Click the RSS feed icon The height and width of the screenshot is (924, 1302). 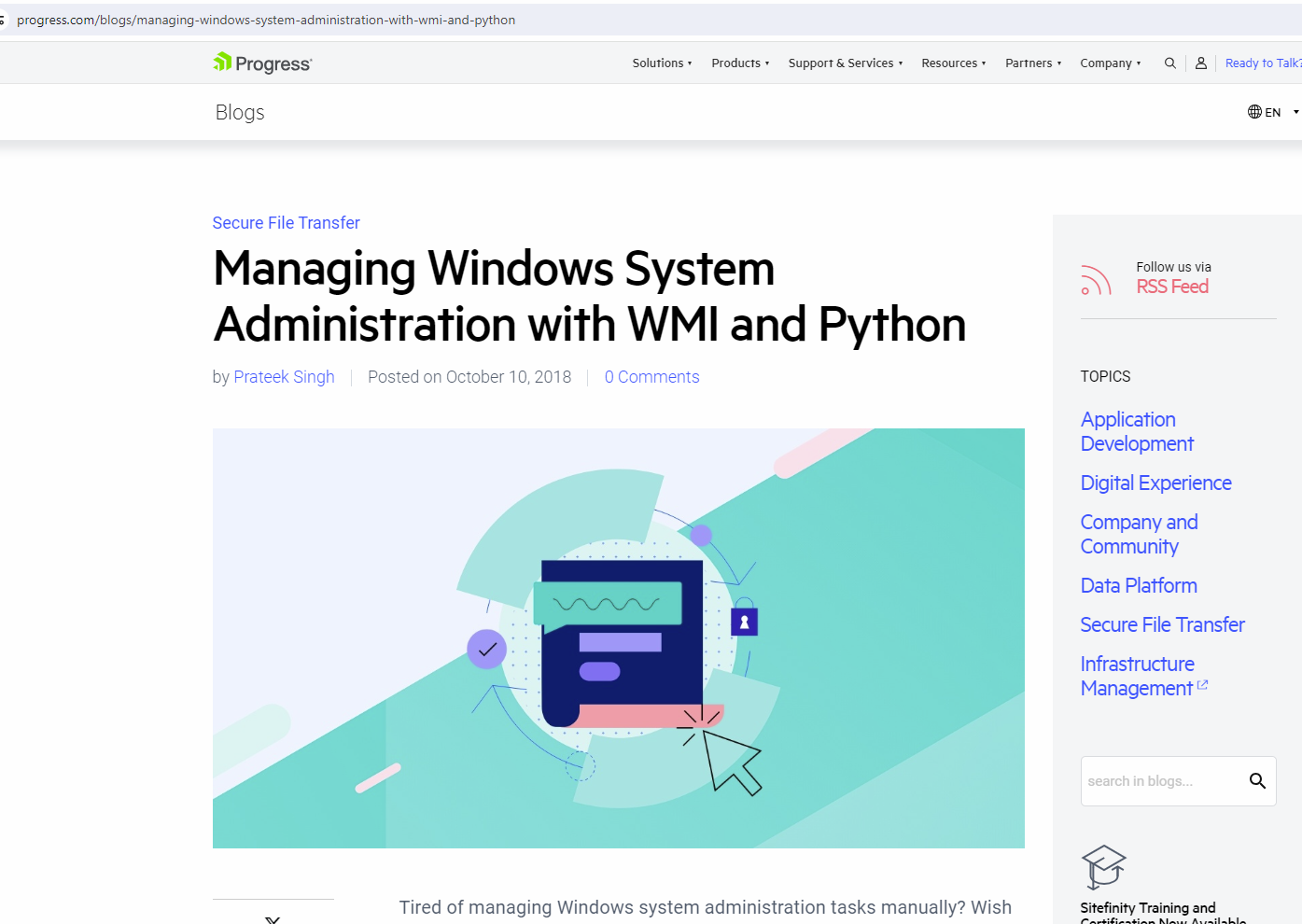pos(1097,280)
